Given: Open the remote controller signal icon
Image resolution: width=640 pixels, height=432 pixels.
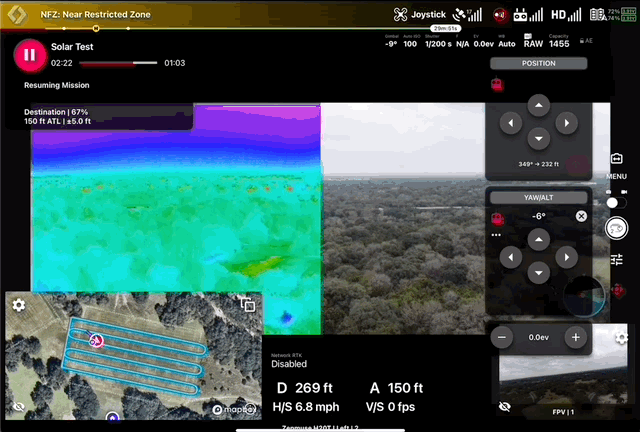Looking at the screenshot, I should pyautogui.click(x=528, y=15).
